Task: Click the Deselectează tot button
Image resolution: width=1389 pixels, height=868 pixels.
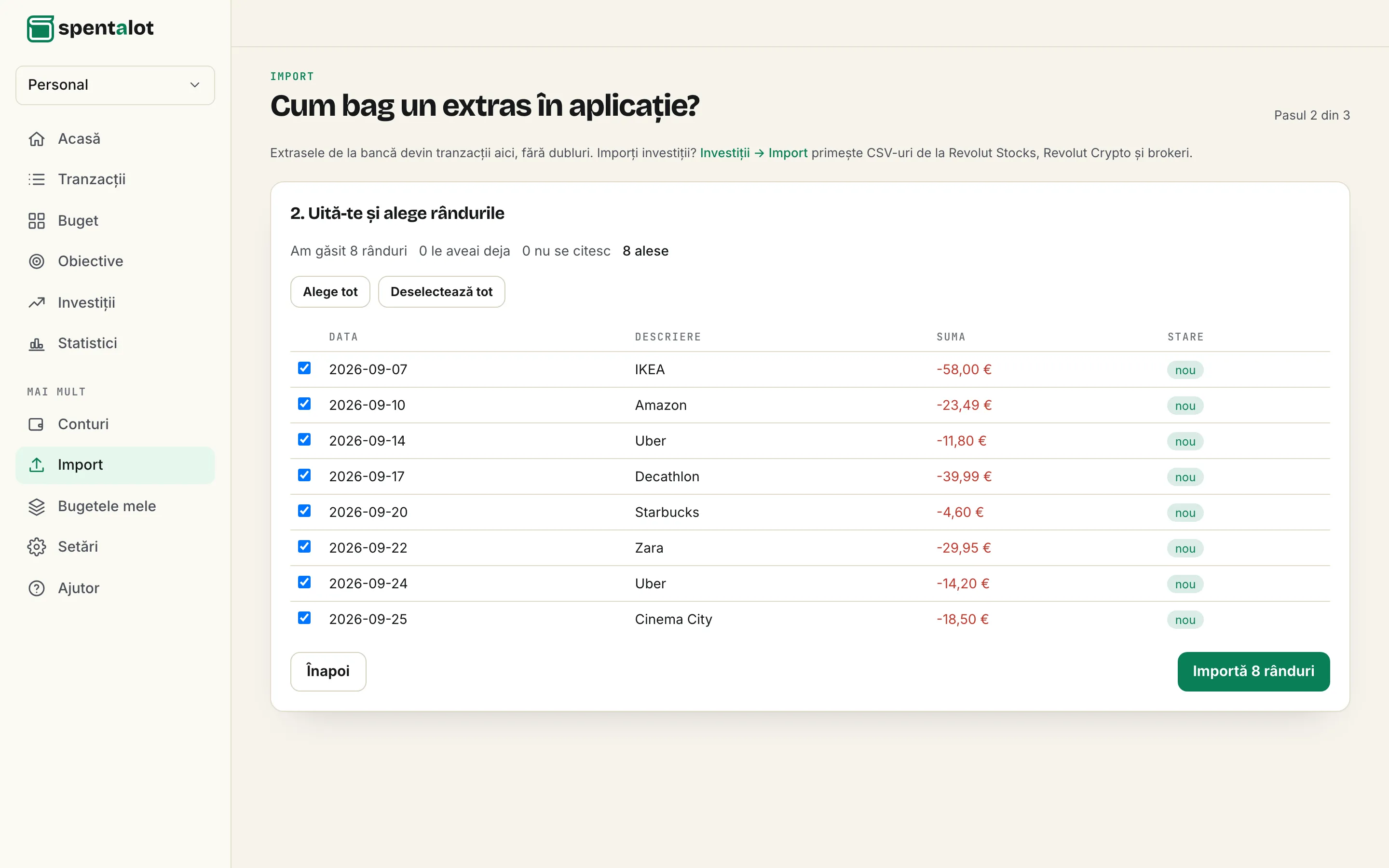Action: pyautogui.click(x=441, y=292)
